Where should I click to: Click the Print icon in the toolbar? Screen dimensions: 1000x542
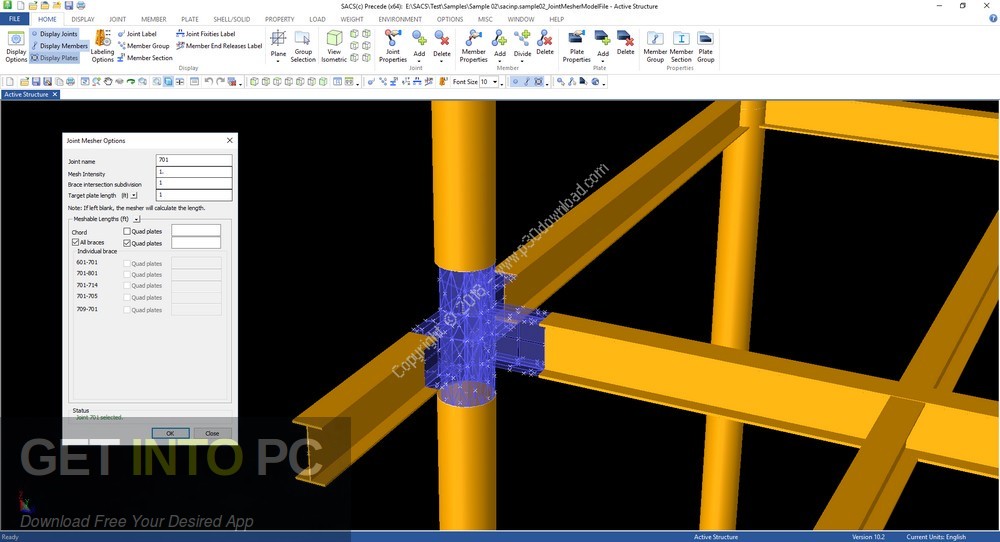coord(70,82)
